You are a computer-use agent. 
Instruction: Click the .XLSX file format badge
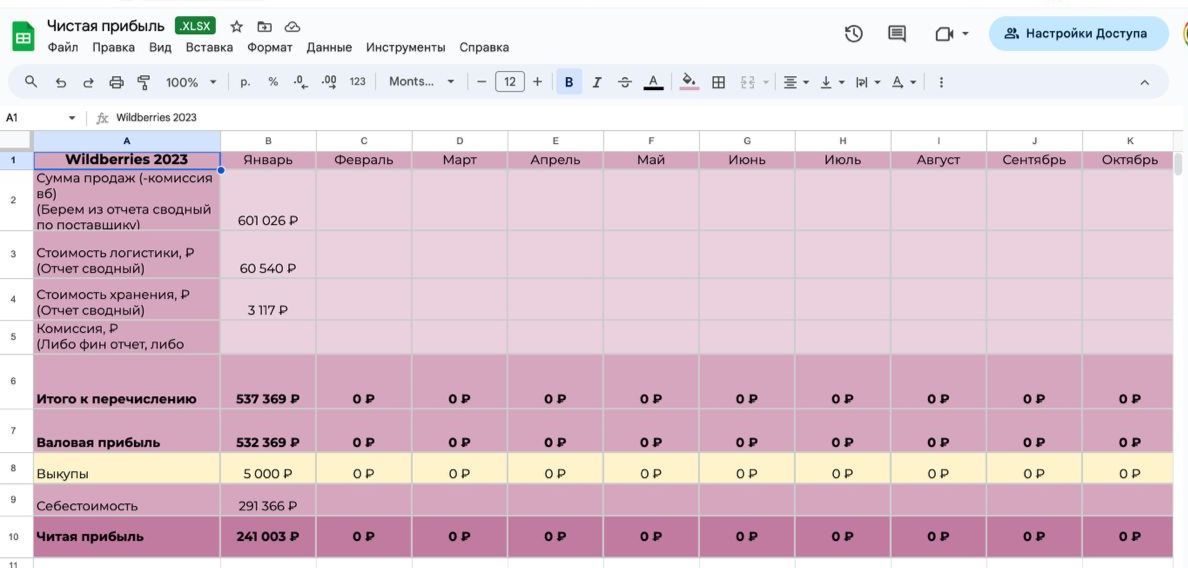click(x=195, y=27)
